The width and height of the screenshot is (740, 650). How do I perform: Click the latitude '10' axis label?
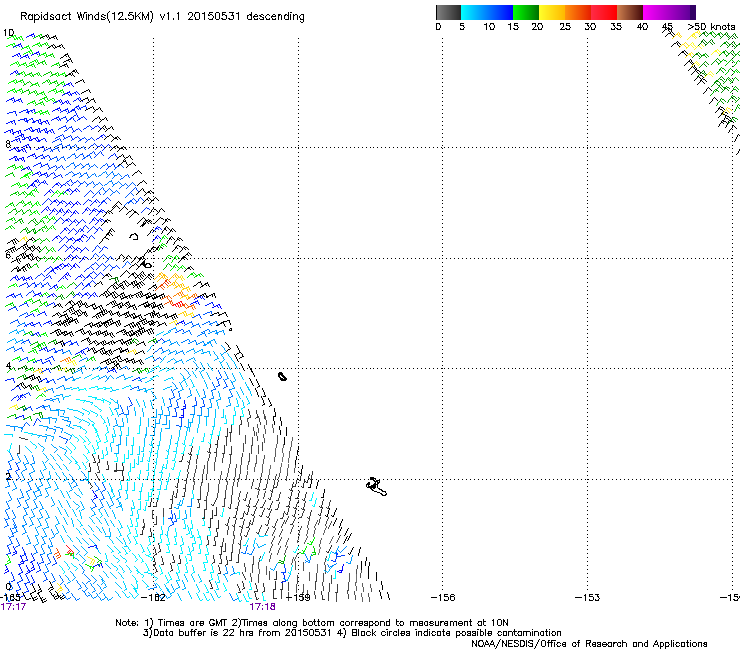click(8, 33)
